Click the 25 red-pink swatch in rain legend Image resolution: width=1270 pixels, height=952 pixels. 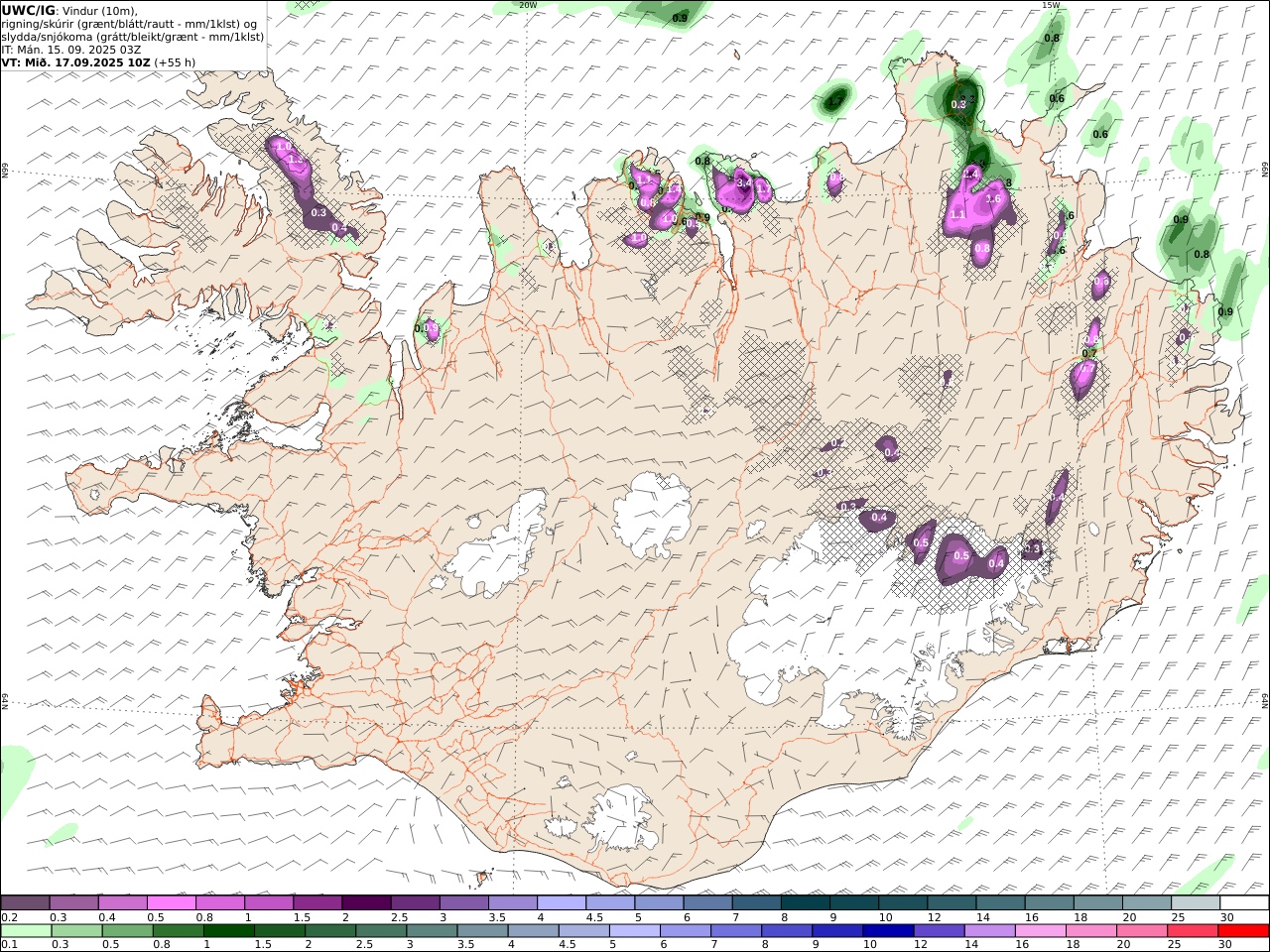1193,931
